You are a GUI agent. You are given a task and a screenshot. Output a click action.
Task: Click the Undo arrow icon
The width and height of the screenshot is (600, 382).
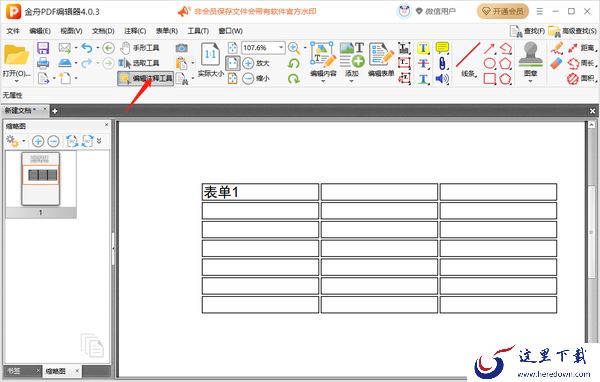[x=87, y=48]
